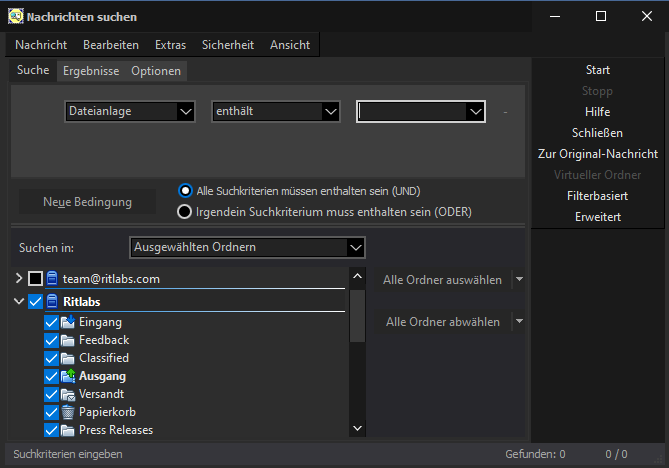Switch to the Ergebnisse tab
This screenshot has height=468, width=669.
[91, 71]
